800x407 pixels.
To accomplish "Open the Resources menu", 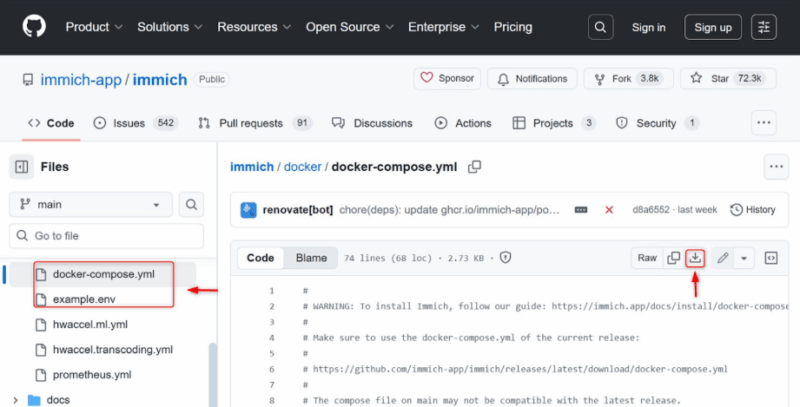I will click(254, 27).
